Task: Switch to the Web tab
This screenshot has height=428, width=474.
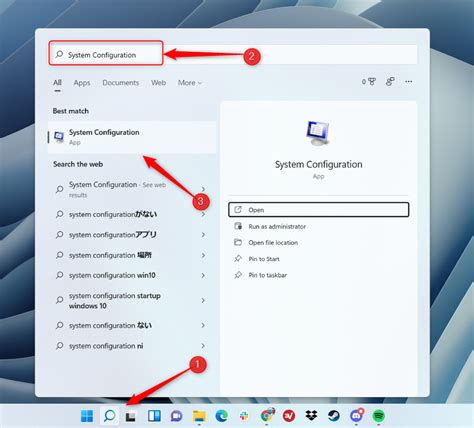Action: (x=158, y=83)
